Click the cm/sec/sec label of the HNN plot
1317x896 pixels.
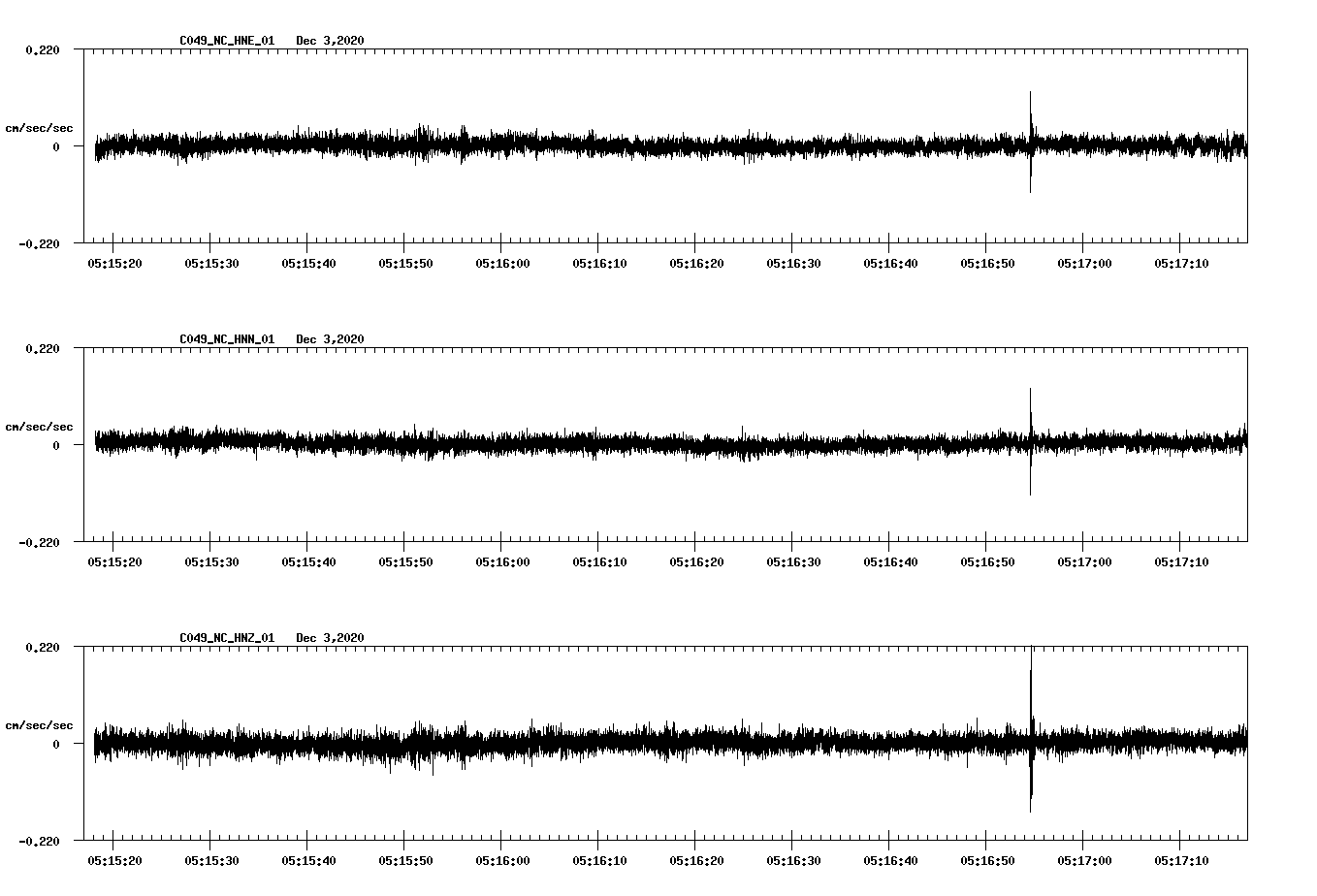tap(40, 426)
